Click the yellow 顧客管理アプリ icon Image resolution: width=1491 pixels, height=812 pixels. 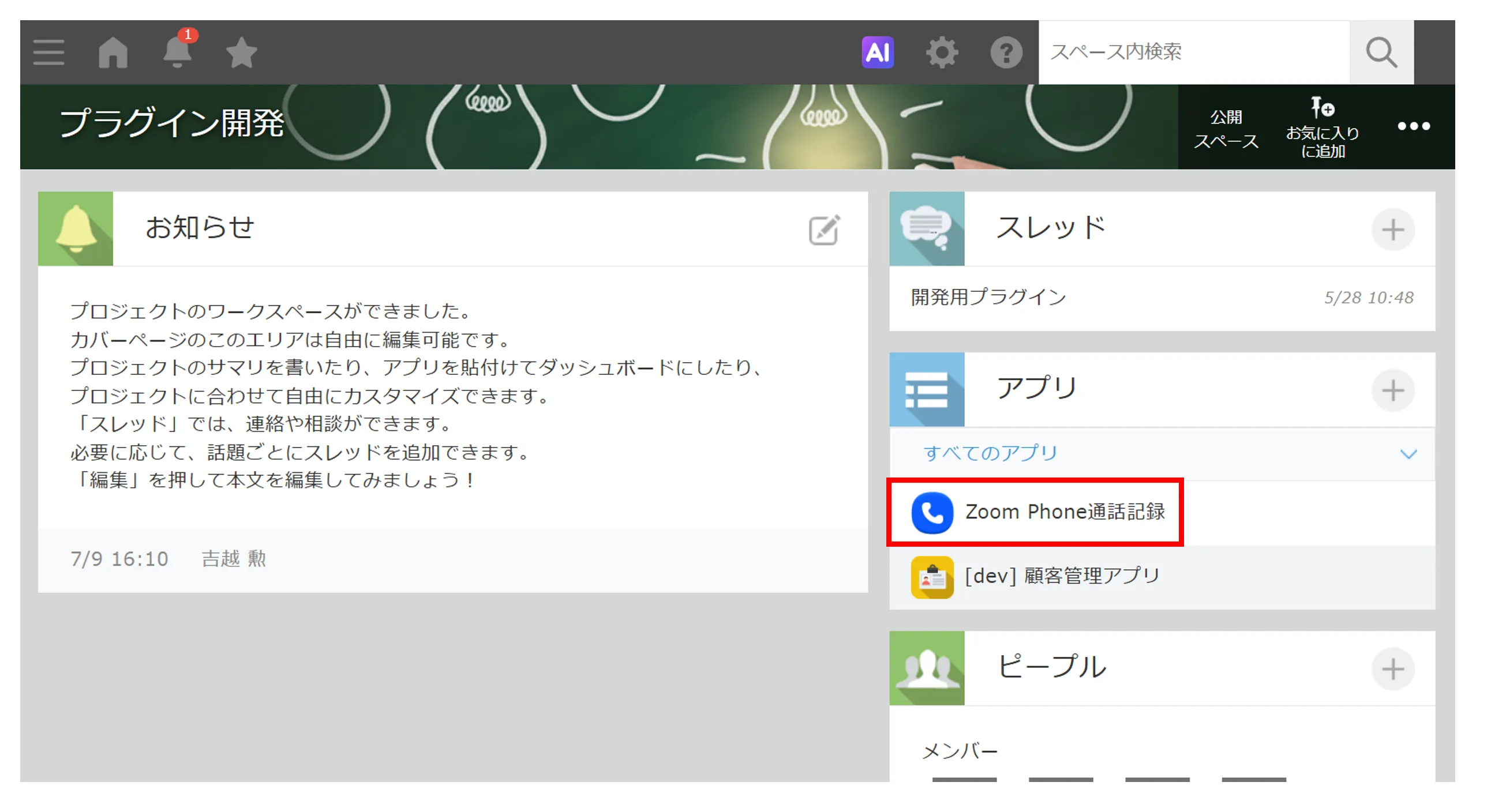(x=932, y=577)
